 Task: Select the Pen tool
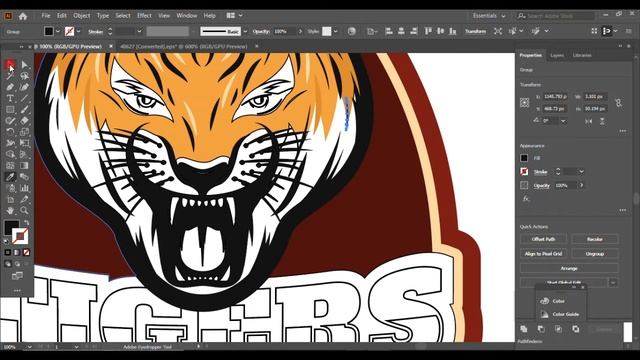10,87
